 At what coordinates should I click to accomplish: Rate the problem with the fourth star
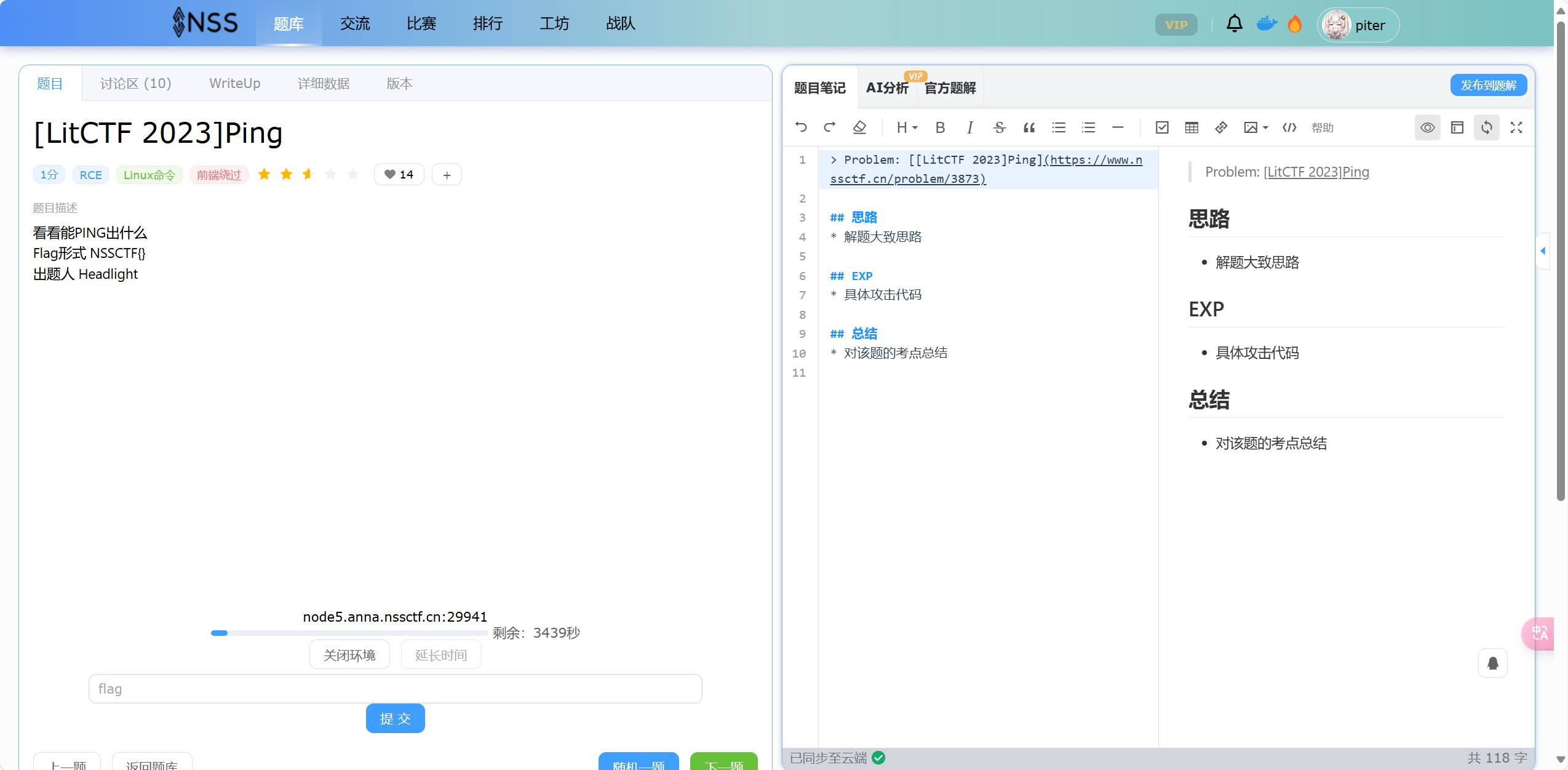point(330,174)
